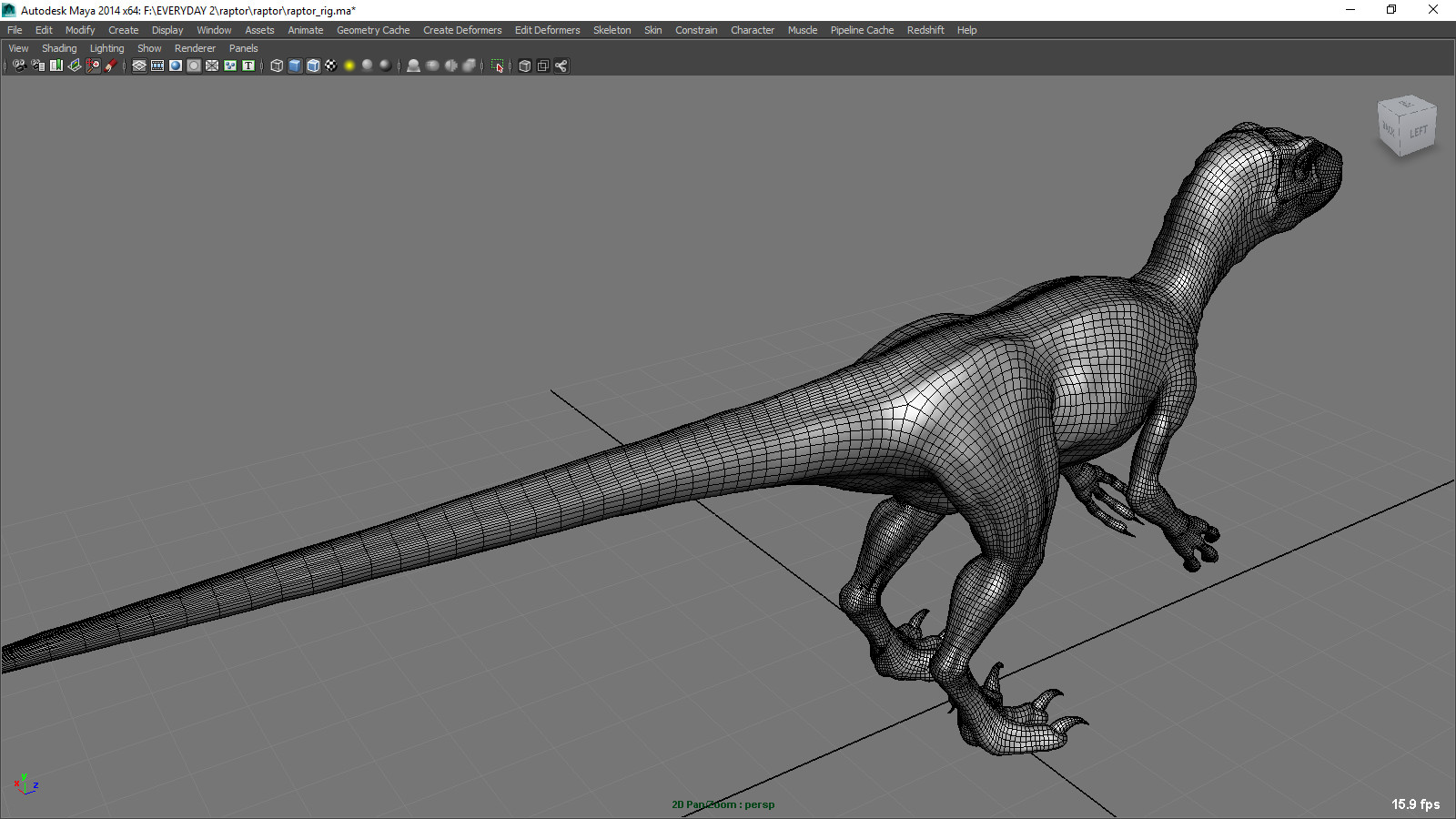Open the Panels menu

click(243, 47)
